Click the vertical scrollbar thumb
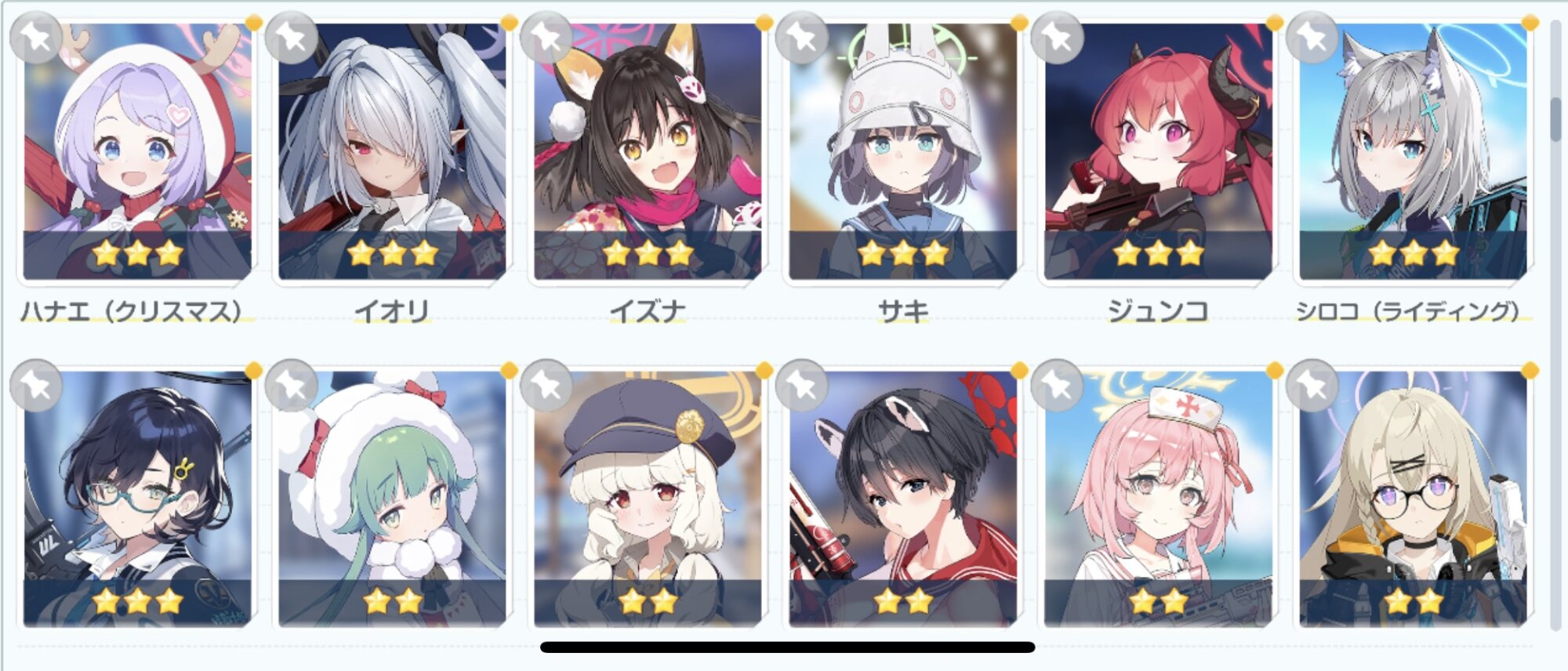 point(1555,119)
